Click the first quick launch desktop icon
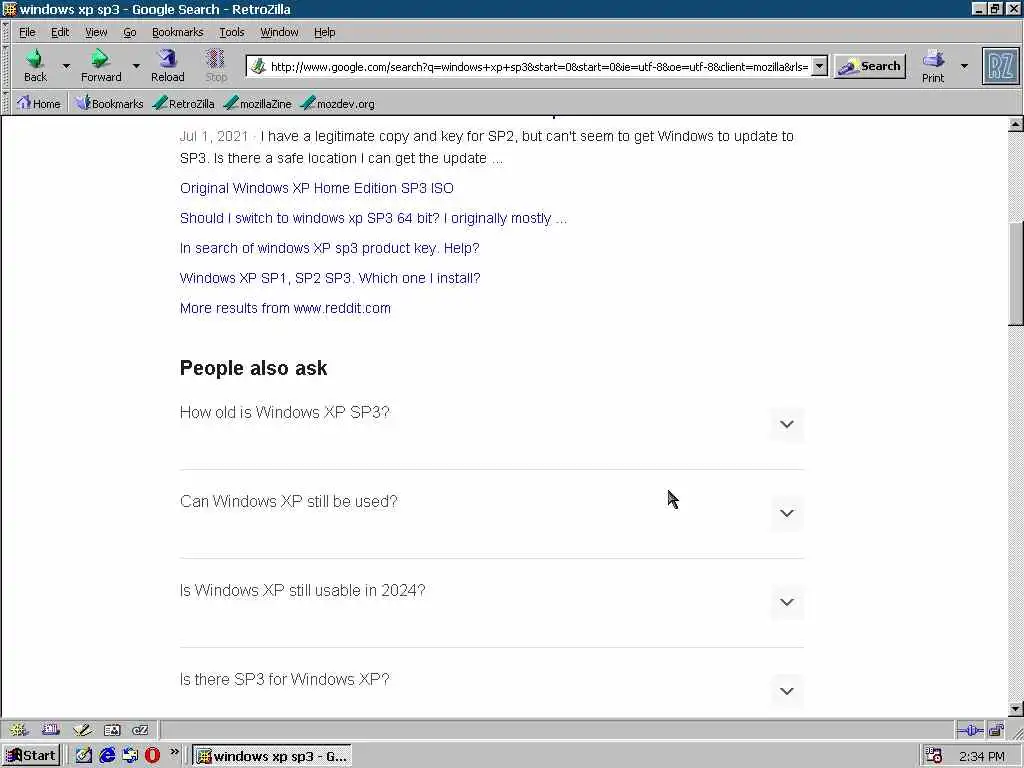 pyautogui.click(x=84, y=756)
